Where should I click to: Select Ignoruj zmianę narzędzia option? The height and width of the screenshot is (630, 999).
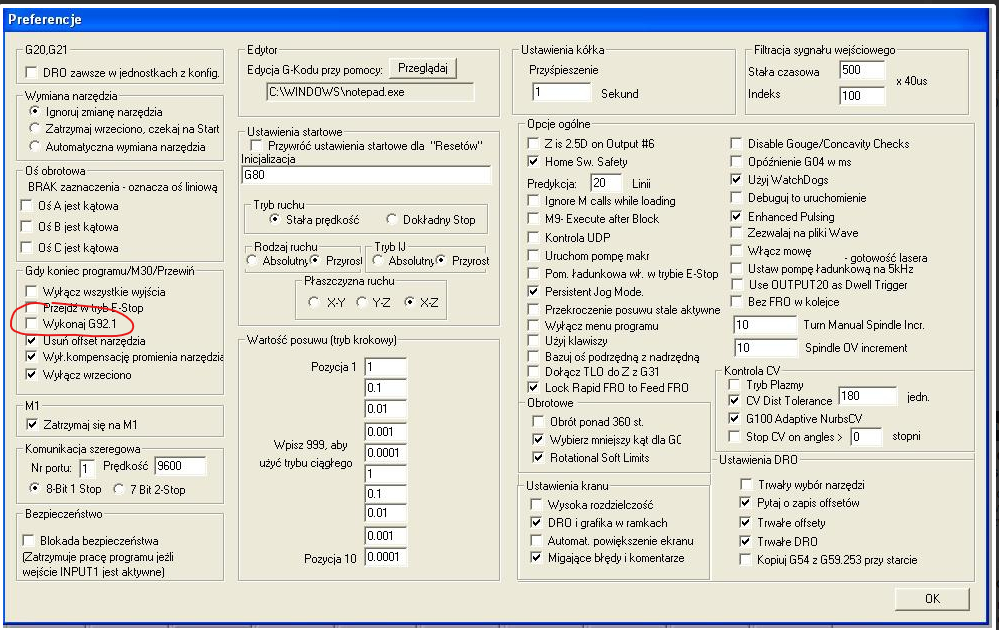click(34, 111)
